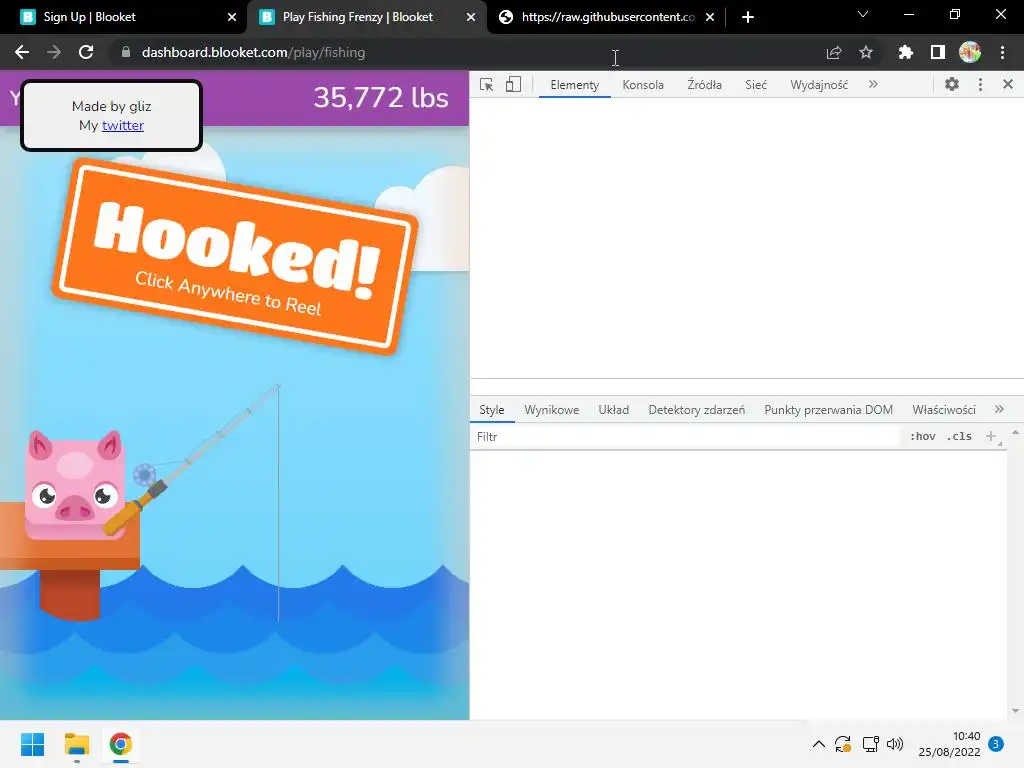Viewport: 1024px width, 768px height.
Task: Click the Chrome taskbar icon
Action: point(121,744)
